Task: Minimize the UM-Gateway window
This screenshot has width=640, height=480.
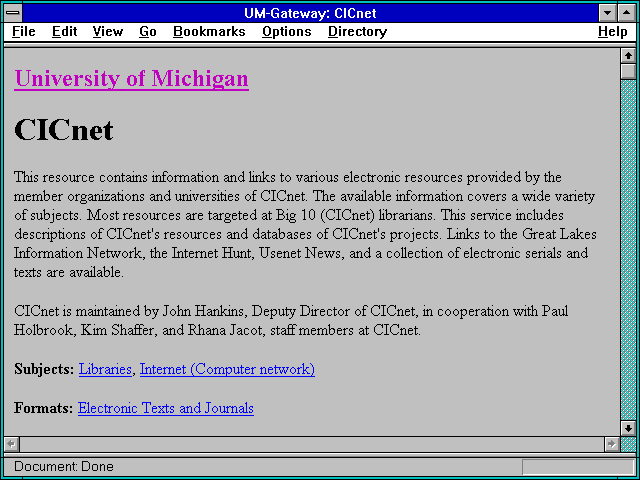Action: pyautogui.click(x=607, y=13)
